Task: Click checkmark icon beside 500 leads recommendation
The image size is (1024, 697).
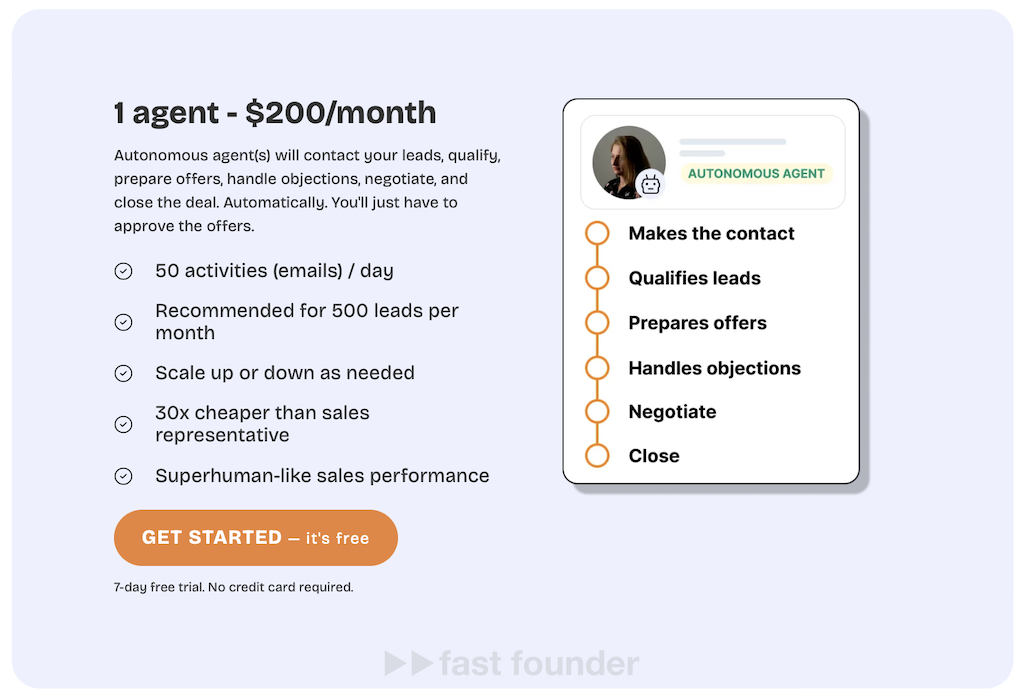Action: click(x=123, y=322)
